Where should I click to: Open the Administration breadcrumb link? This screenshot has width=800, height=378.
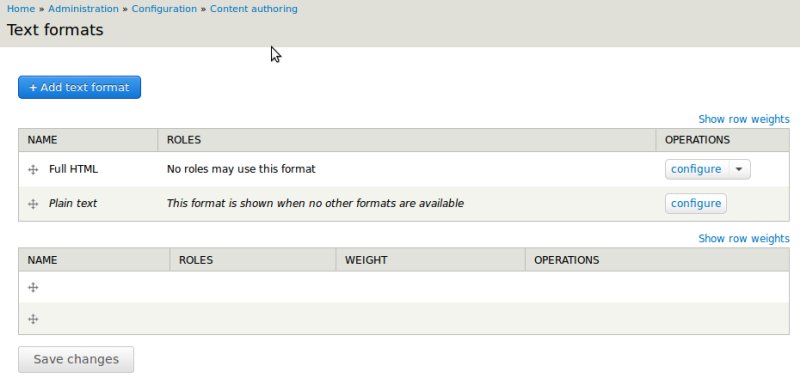83,9
